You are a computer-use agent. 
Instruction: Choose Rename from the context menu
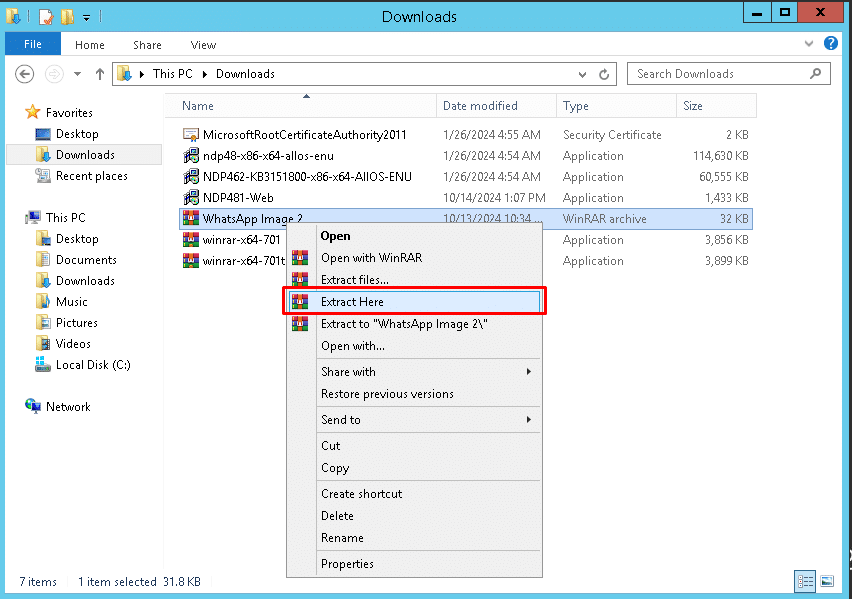pyautogui.click(x=342, y=538)
